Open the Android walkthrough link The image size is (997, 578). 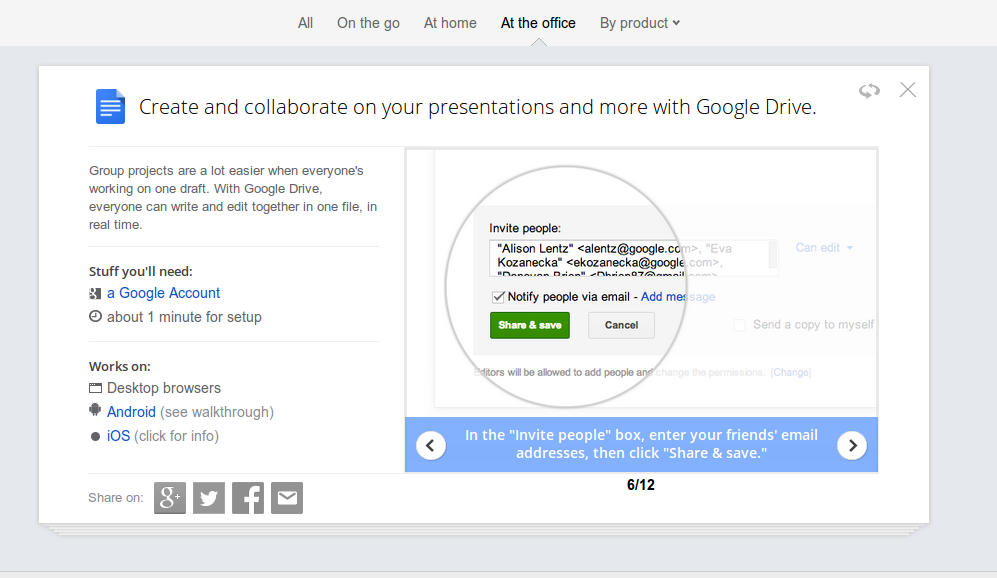coord(131,412)
